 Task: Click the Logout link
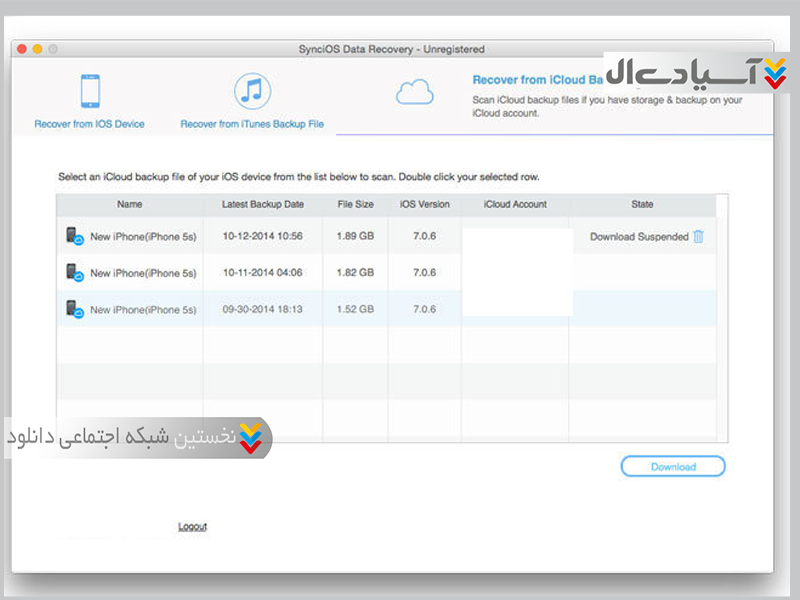click(192, 526)
